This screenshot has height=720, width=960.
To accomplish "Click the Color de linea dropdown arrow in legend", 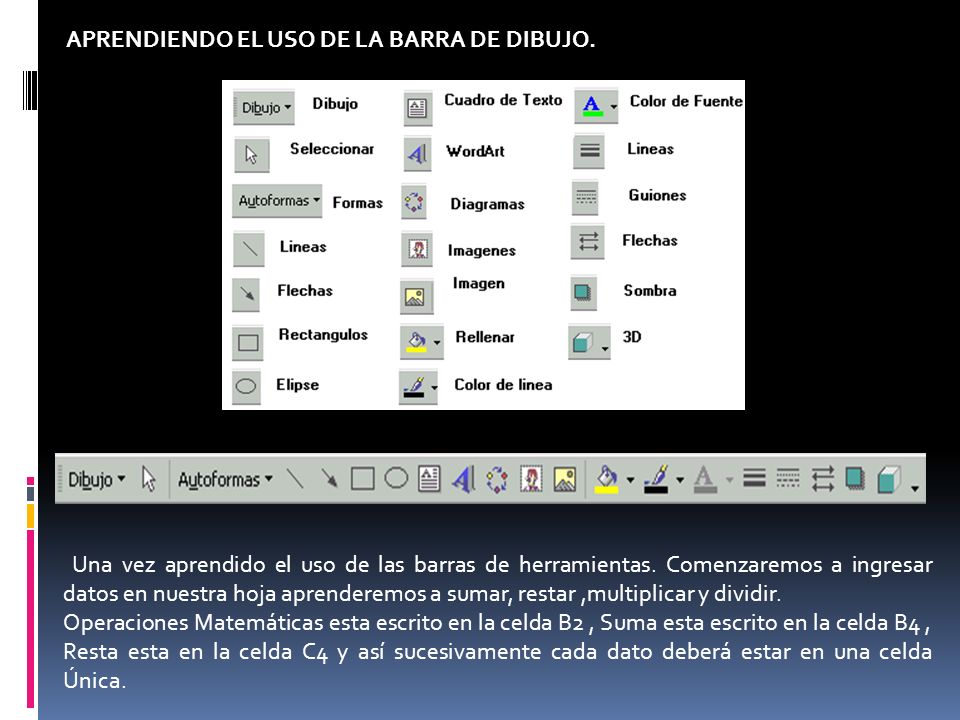I will (434, 388).
